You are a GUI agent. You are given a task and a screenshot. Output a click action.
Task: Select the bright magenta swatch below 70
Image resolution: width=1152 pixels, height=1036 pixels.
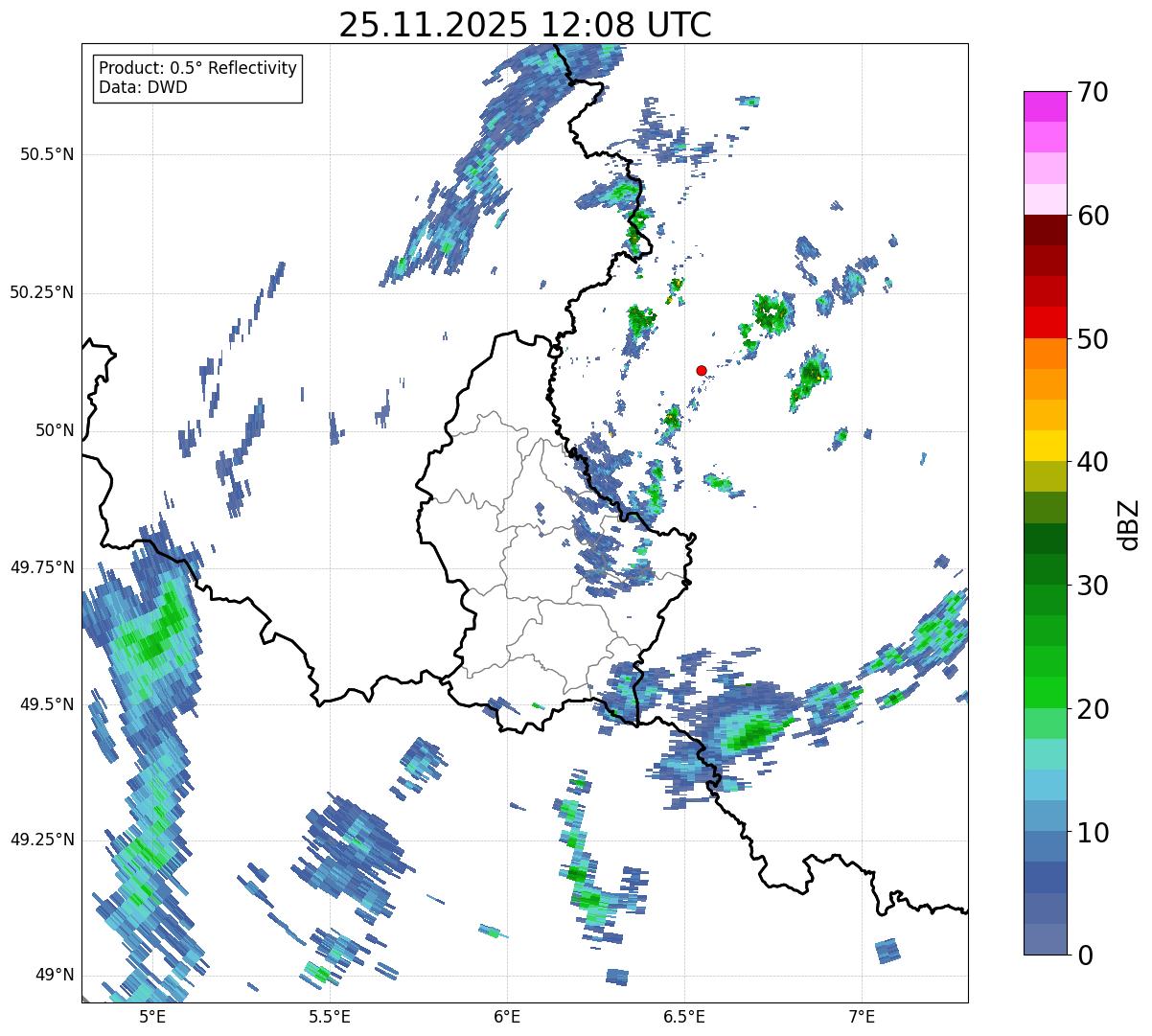click(x=1045, y=106)
